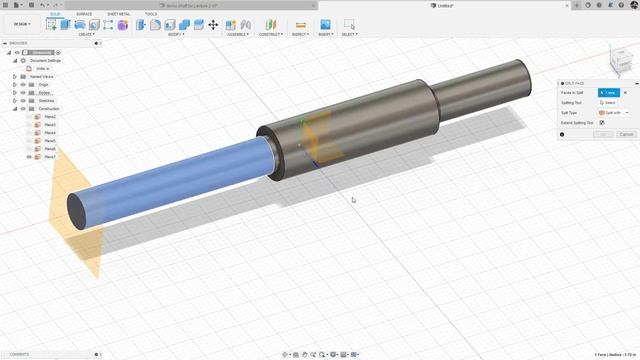Toggle visibility eye for Construction folder
Viewport: 640px width, 360px height.
pyautogui.click(x=23, y=109)
